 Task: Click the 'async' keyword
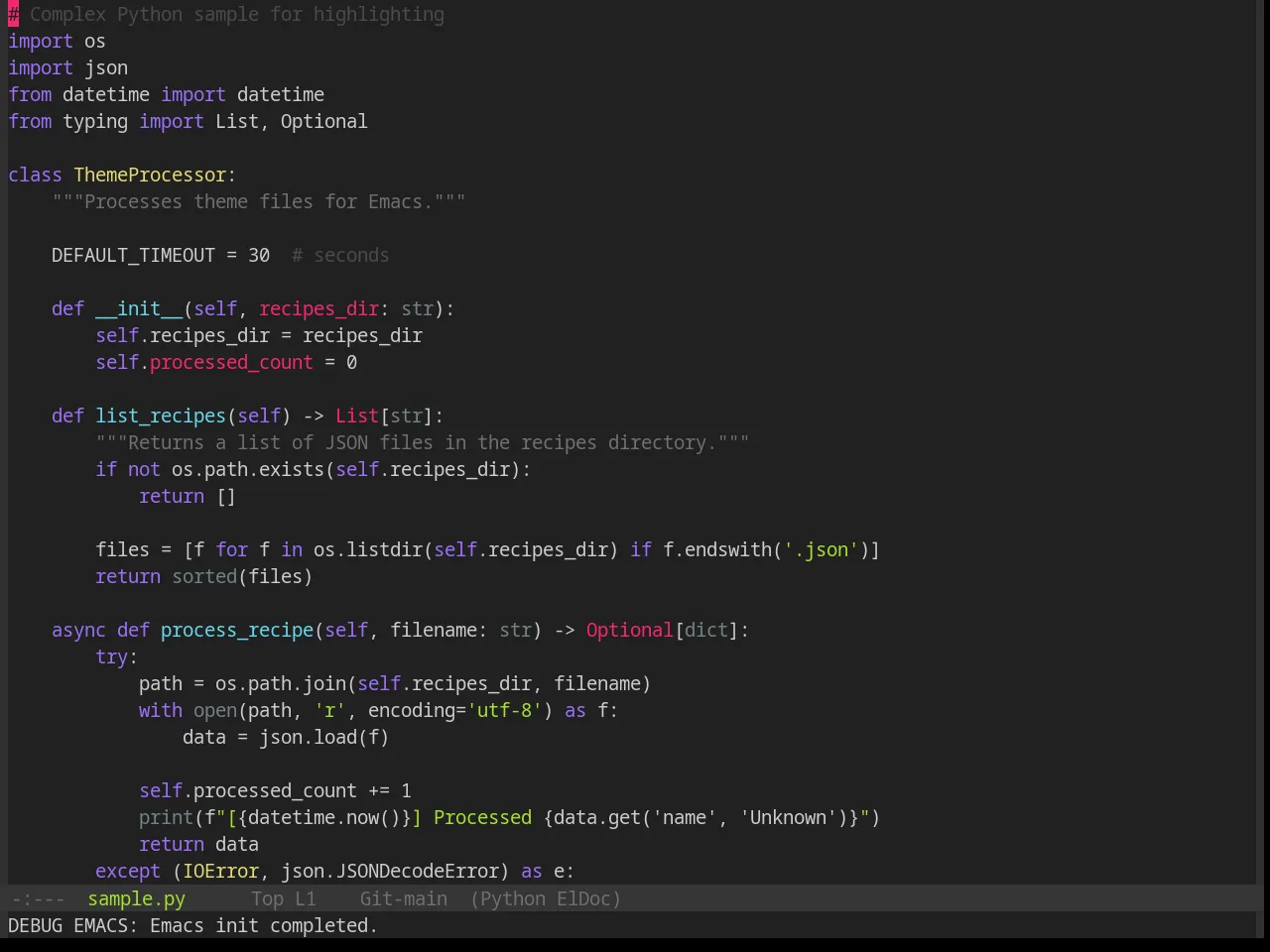(x=78, y=631)
